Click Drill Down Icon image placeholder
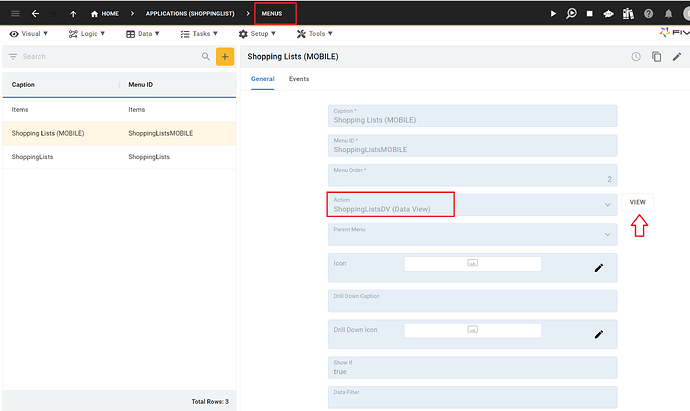 473,330
